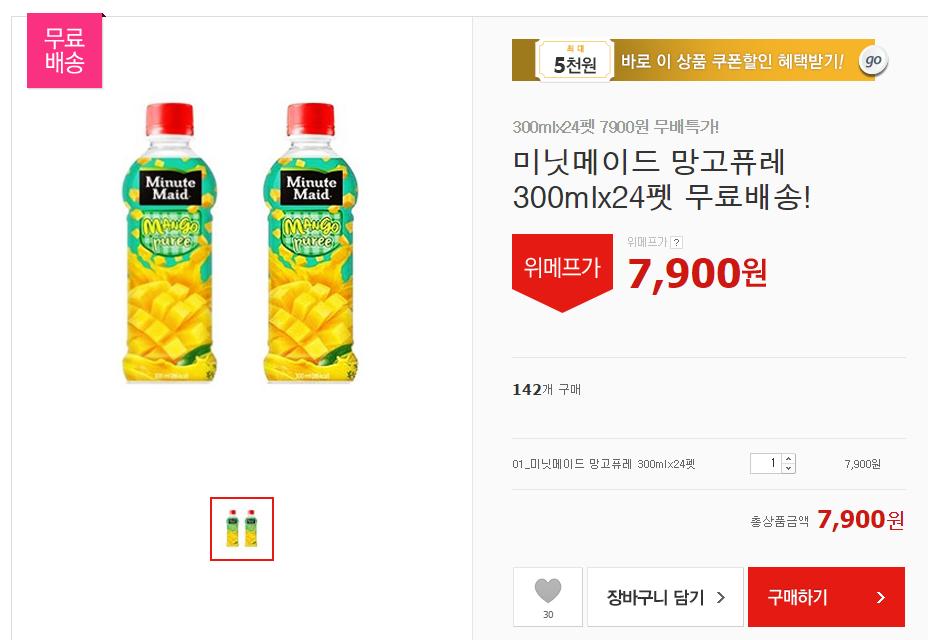Click the chevron arrow on 구매하기
Image resolution: width=928 pixels, height=640 pixels.
pyautogui.click(x=881, y=597)
